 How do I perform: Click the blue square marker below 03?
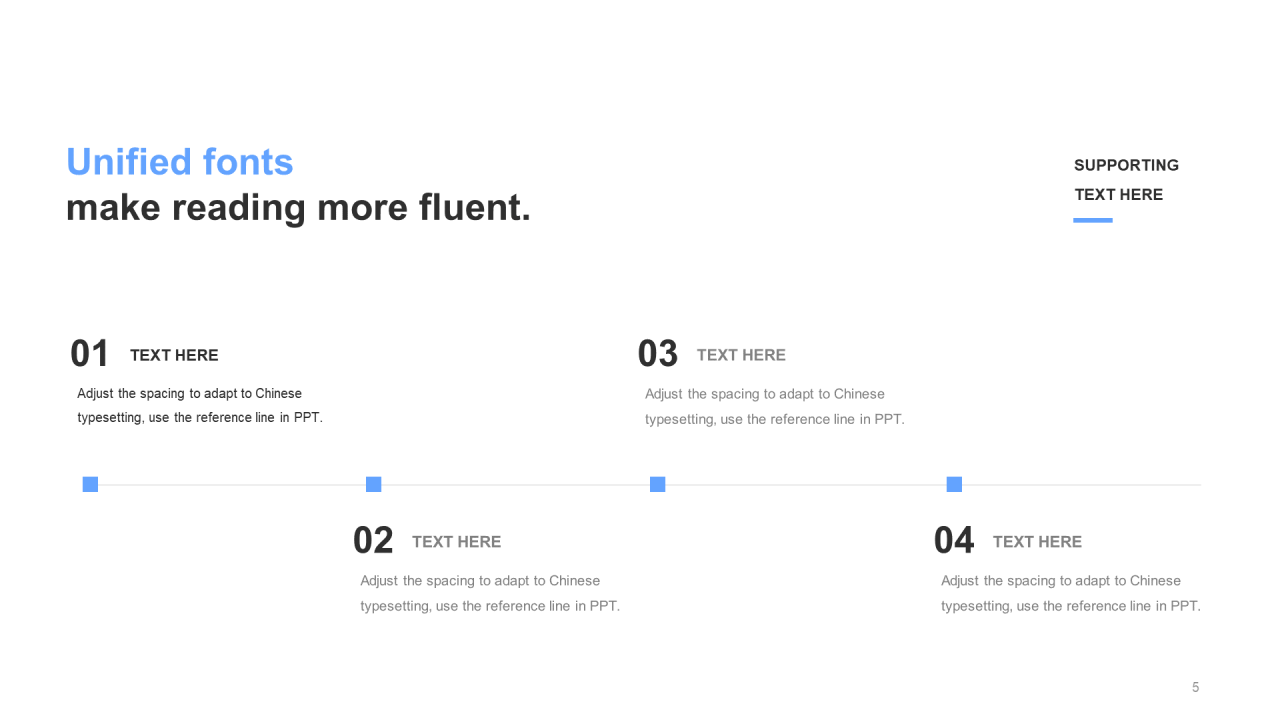(x=657, y=484)
